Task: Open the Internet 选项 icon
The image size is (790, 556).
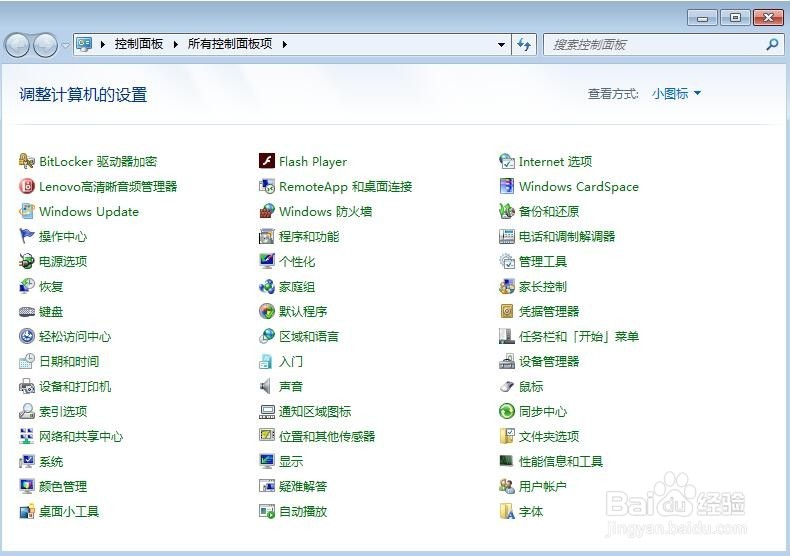Action: tap(506, 161)
